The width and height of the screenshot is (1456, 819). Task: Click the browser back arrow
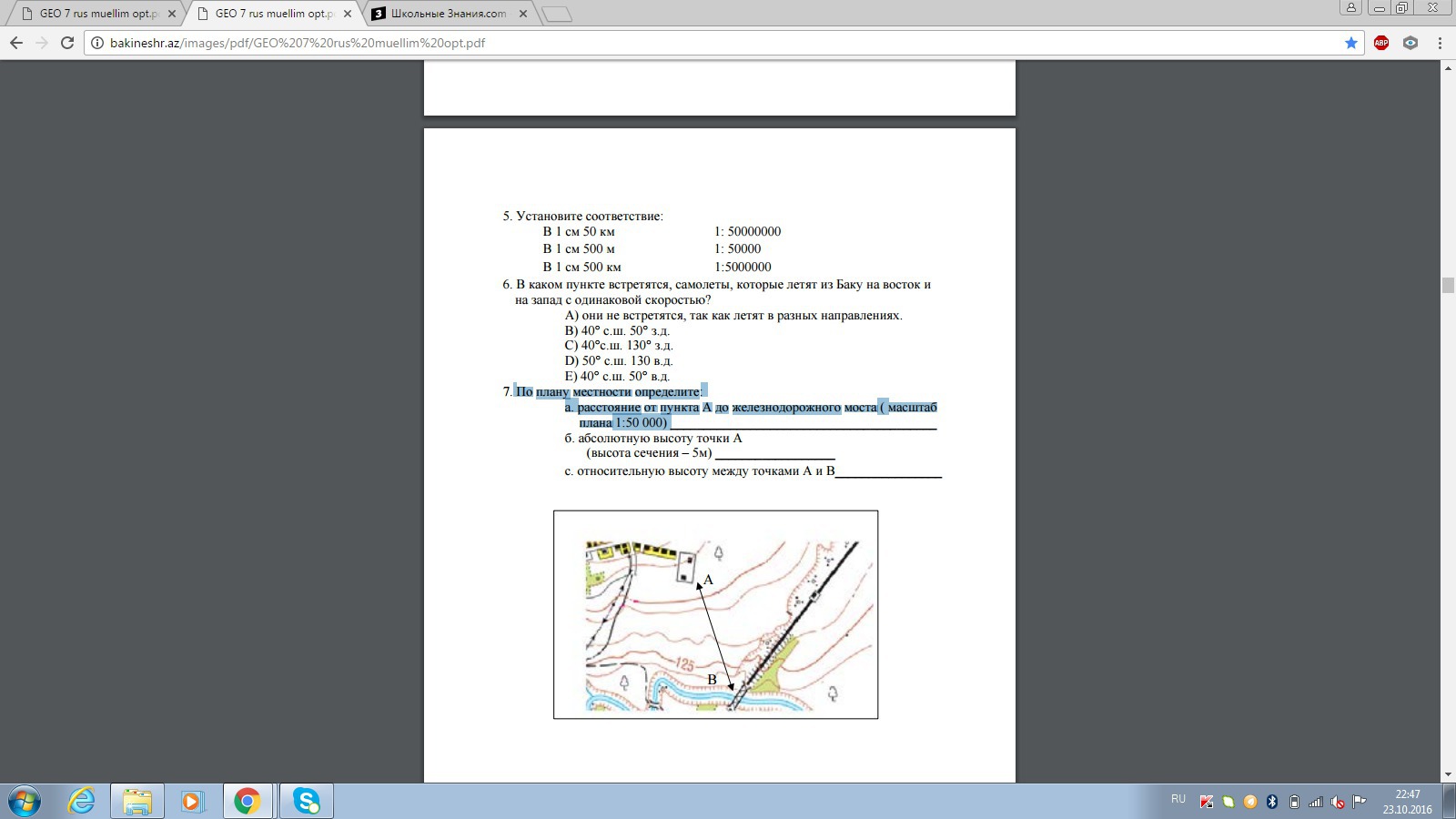(x=15, y=43)
